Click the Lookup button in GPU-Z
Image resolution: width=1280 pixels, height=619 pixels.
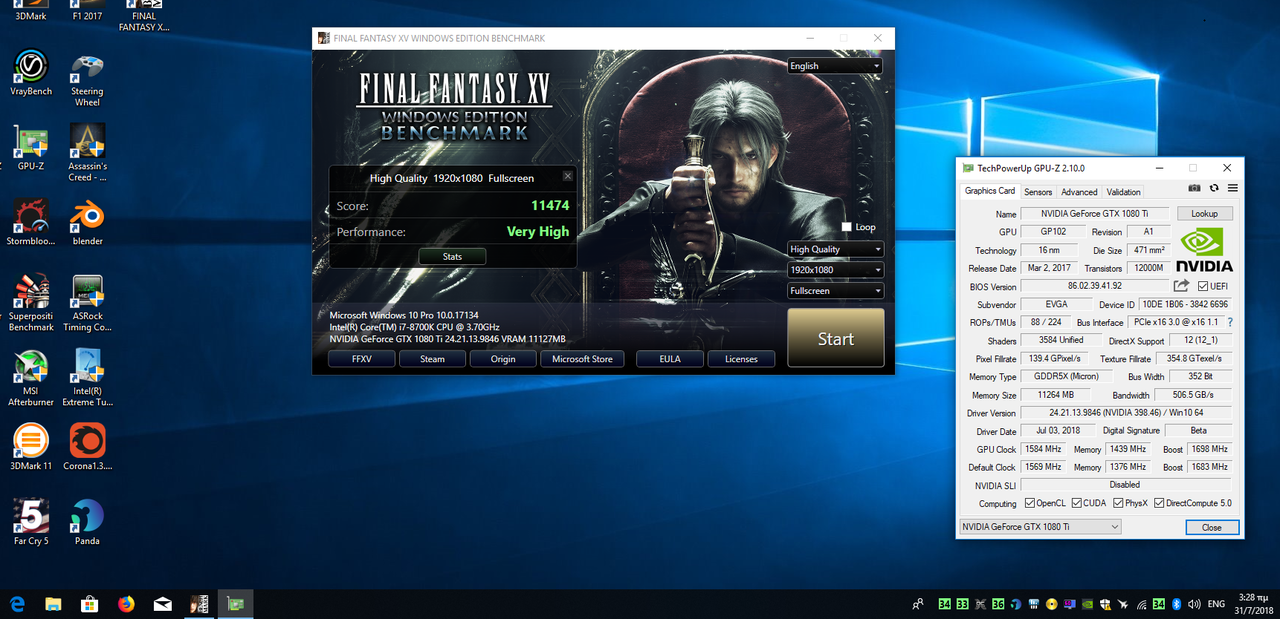click(1205, 214)
